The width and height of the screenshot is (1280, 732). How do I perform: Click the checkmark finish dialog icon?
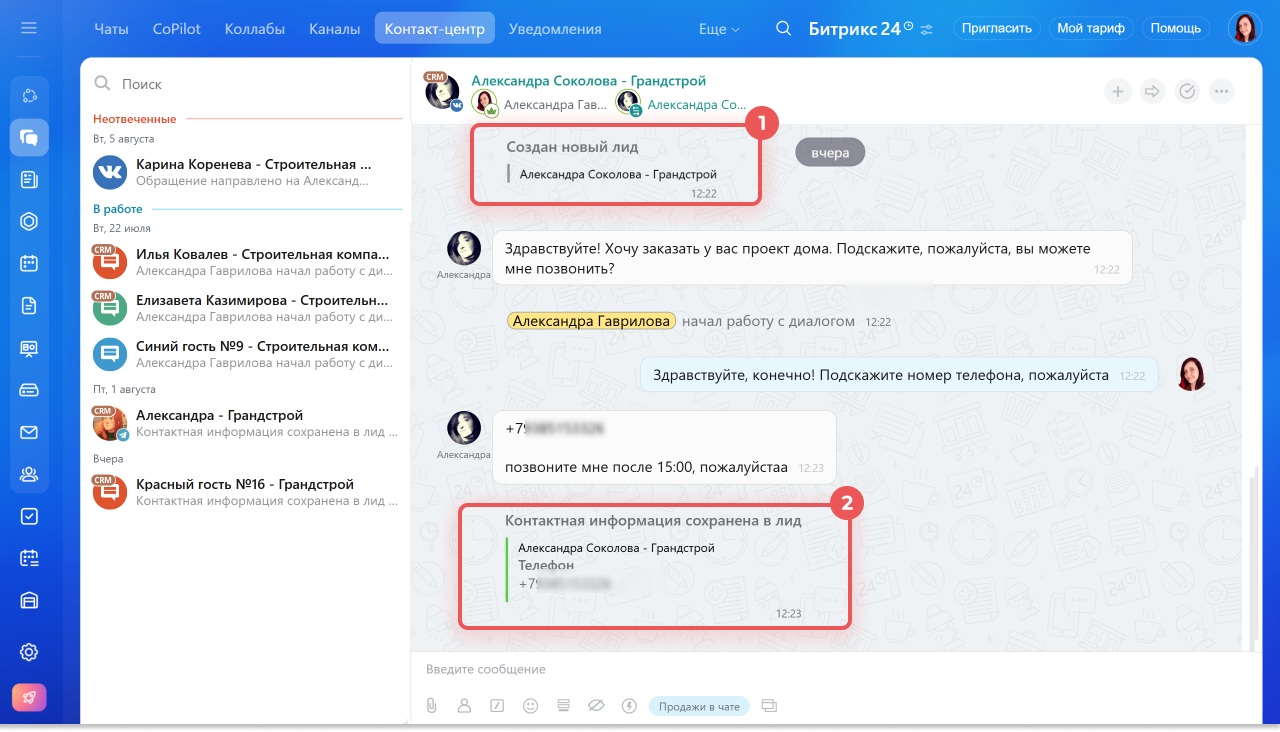click(x=1187, y=92)
